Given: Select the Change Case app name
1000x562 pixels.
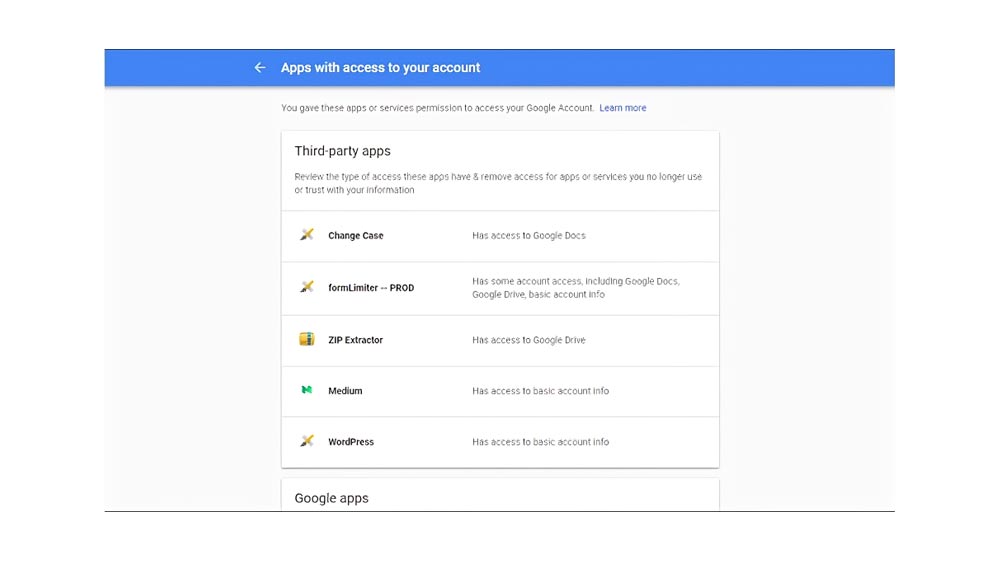Looking at the screenshot, I should 355,236.
